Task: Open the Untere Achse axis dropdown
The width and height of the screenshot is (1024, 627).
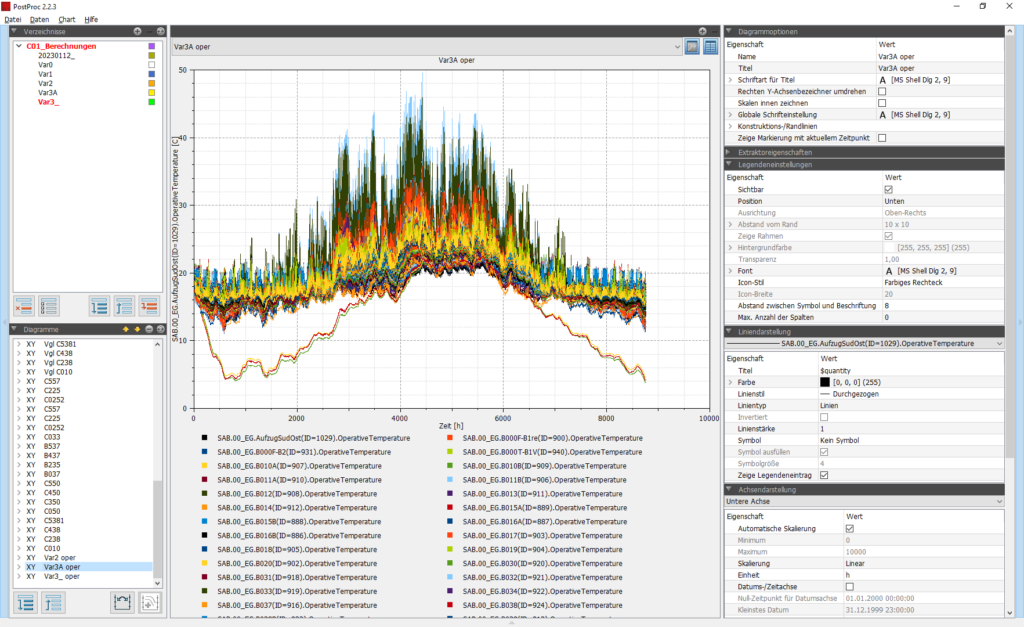Action: [x=865, y=502]
